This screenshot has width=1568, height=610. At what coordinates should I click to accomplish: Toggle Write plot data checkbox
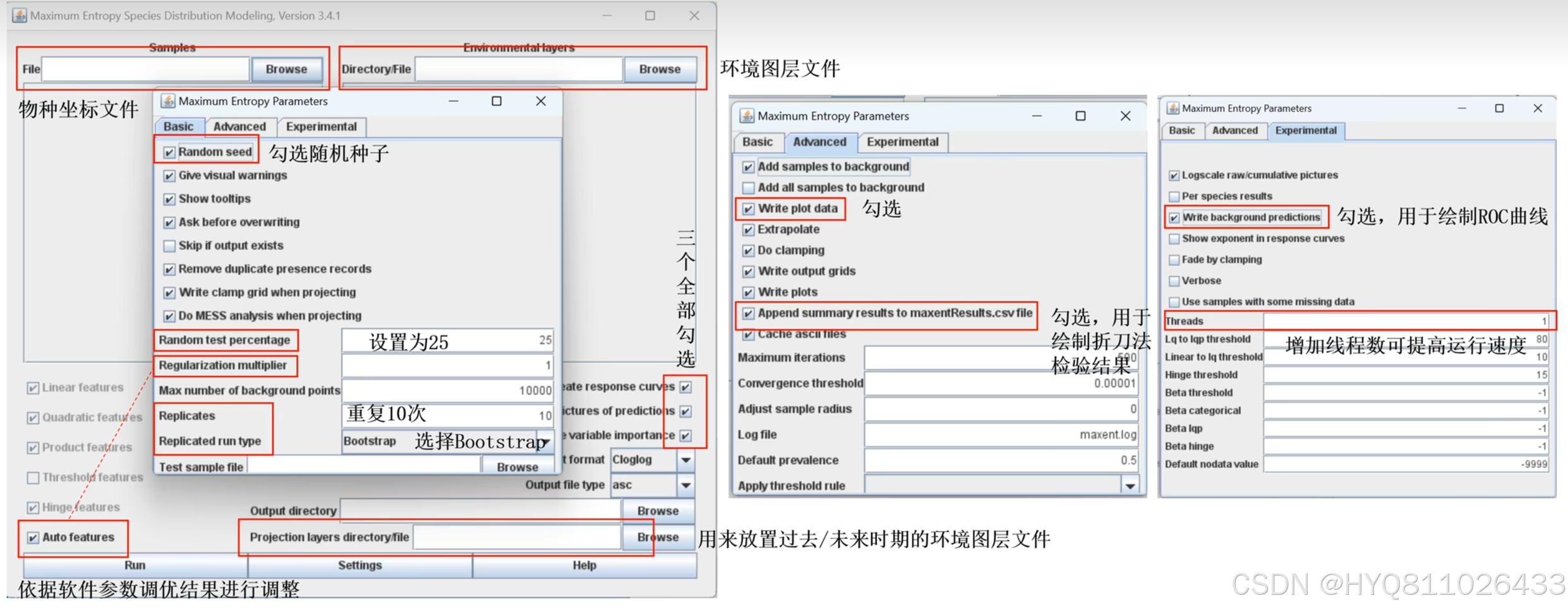[x=749, y=208]
